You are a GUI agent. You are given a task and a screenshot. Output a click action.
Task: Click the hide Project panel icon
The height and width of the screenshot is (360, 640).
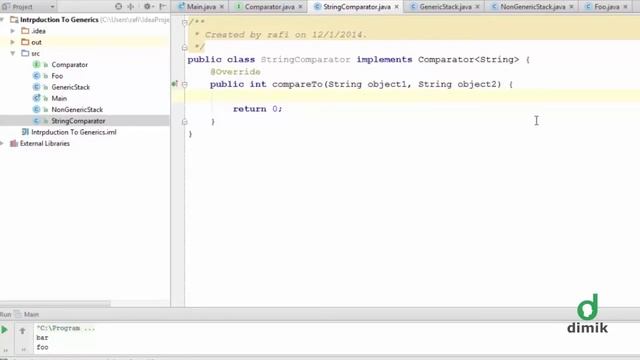point(162,7)
